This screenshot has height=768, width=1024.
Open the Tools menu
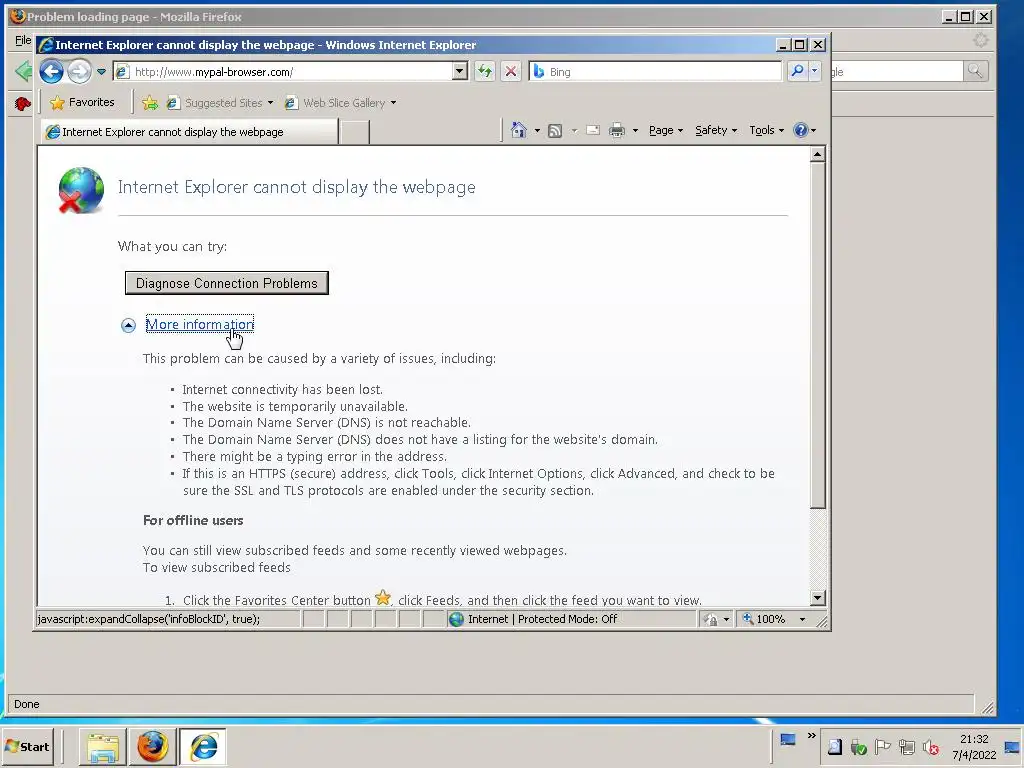click(766, 130)
